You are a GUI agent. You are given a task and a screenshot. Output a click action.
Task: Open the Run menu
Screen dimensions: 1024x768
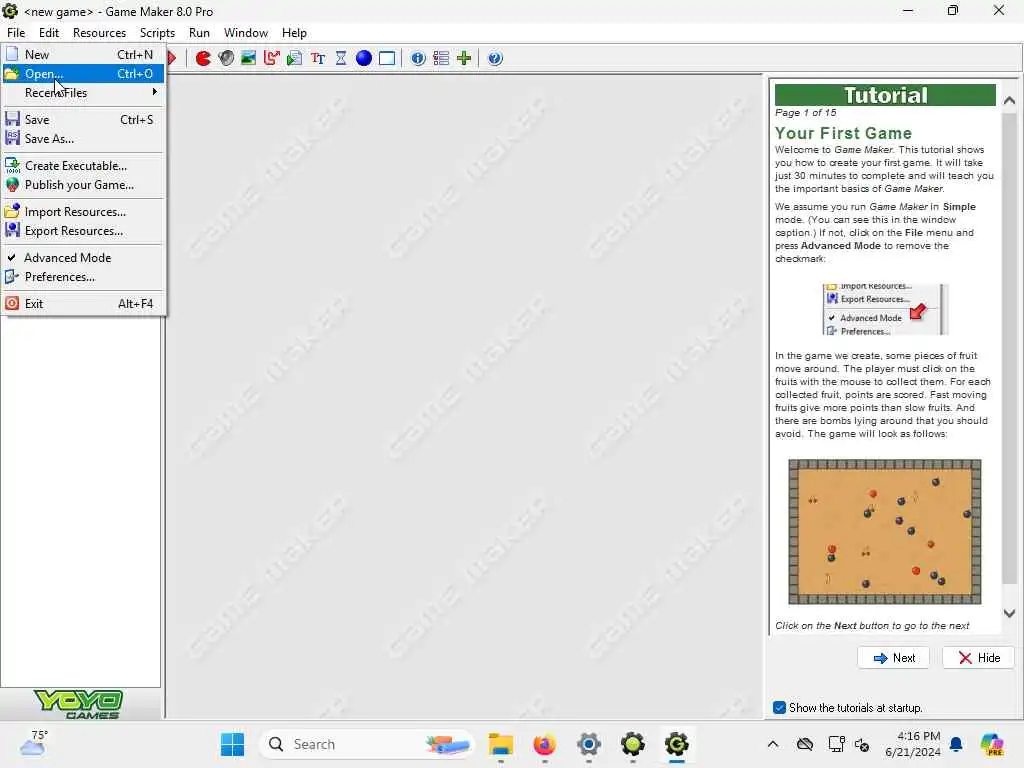(199, 33)
